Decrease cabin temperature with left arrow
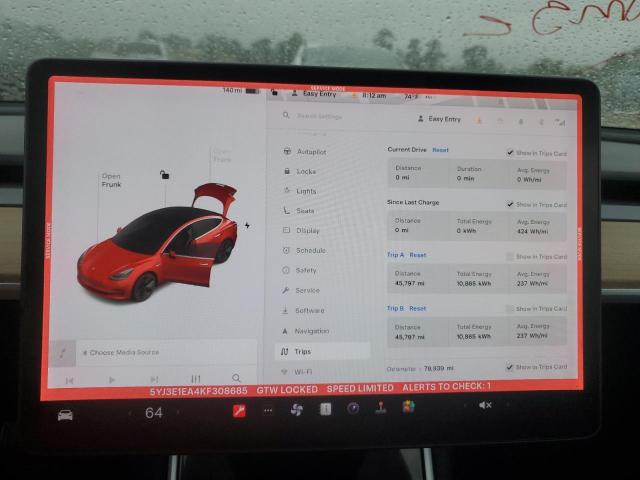The image size is (640, 480). pyautogui.click(x=130, y=413)
